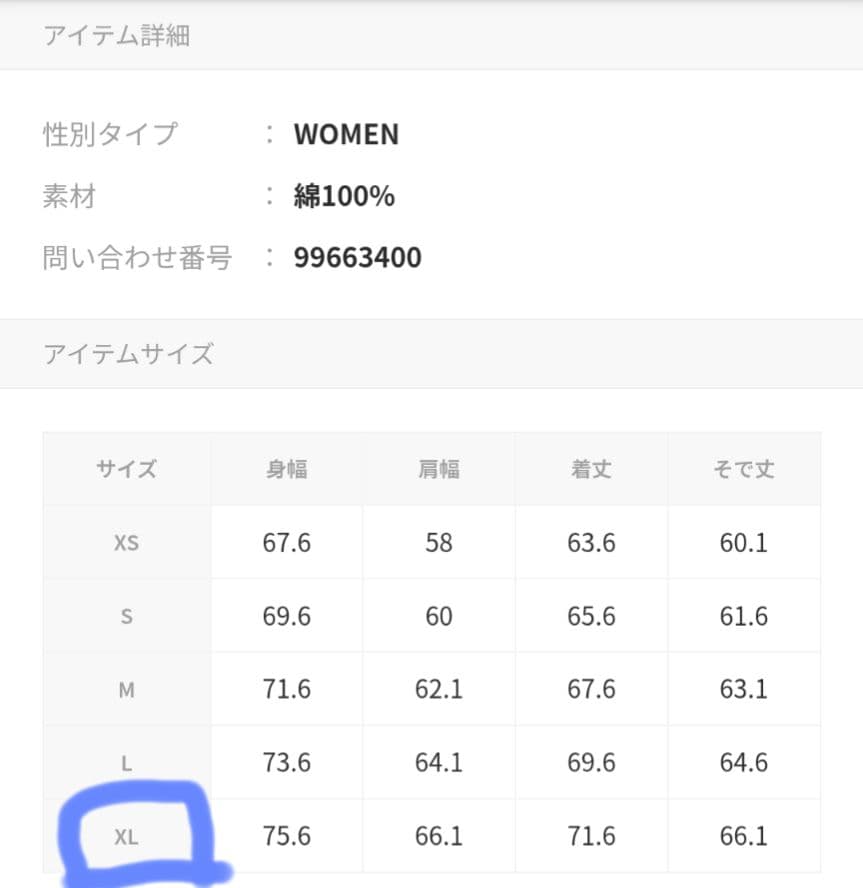Select the M size row label
The height and width of the screenshot is (888, 863).
tap(126, 689)
